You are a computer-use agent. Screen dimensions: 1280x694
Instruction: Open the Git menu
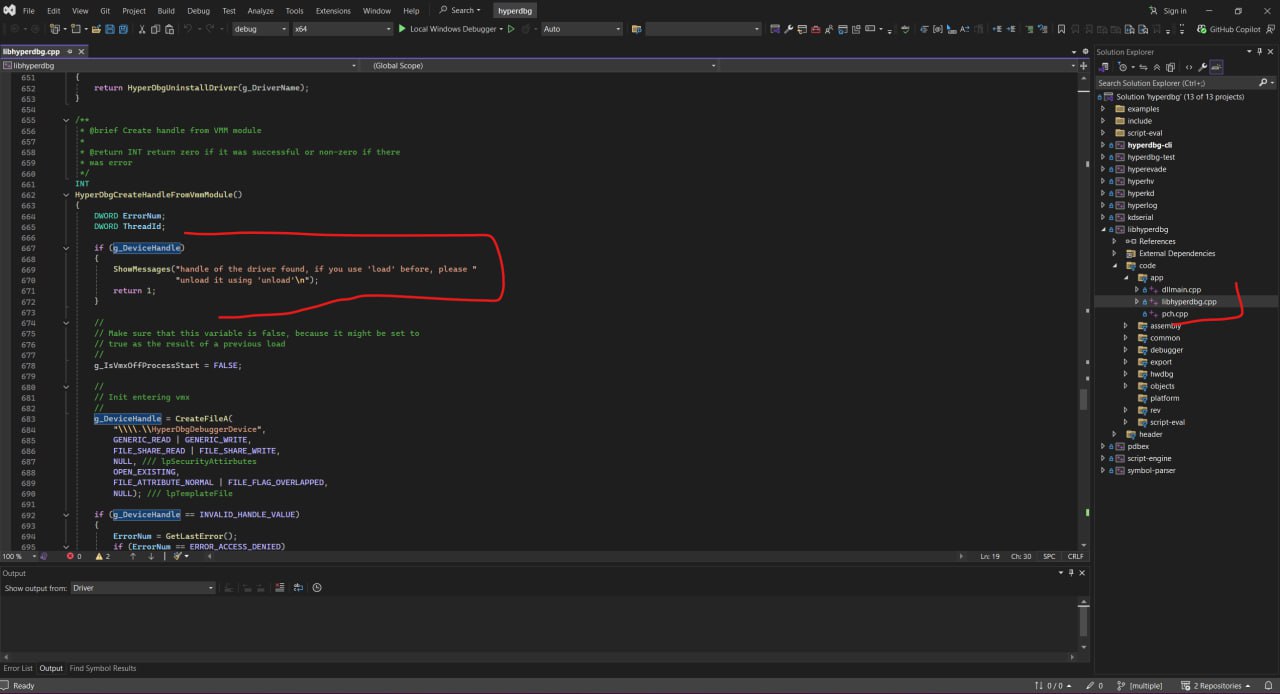[x=105, y=11]
